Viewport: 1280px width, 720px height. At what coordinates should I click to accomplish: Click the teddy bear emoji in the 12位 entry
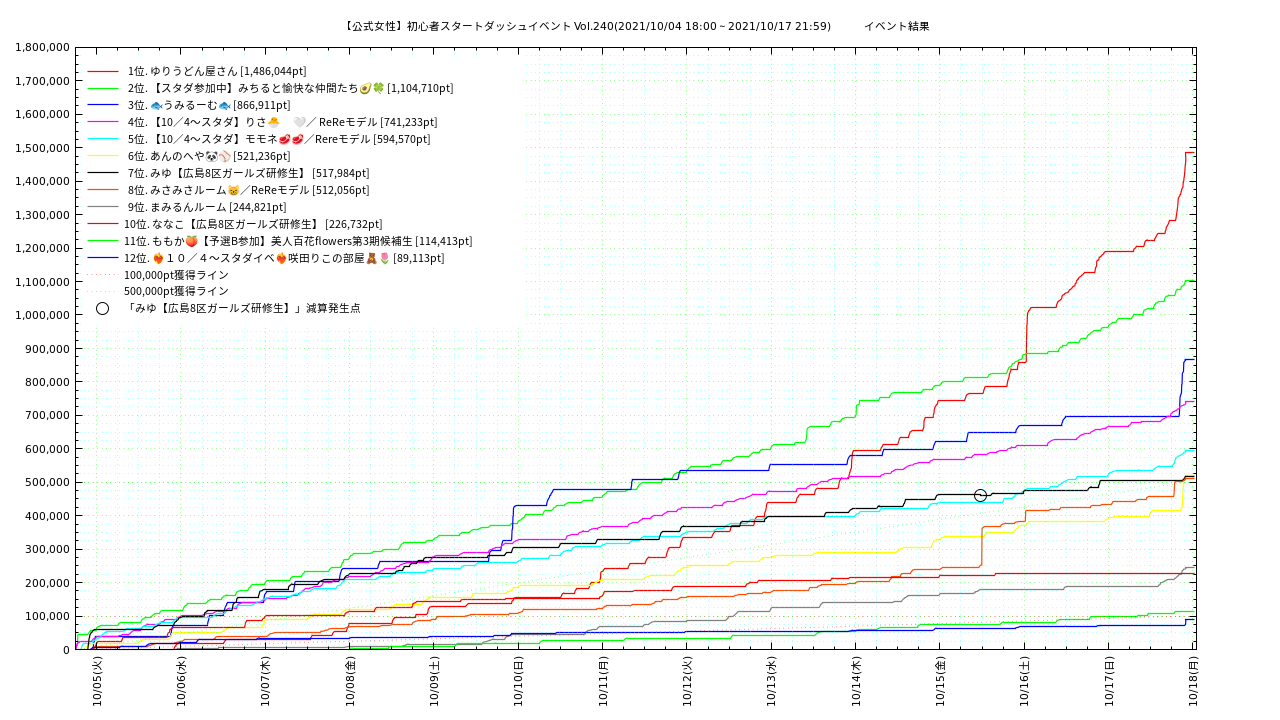(371, 258)
